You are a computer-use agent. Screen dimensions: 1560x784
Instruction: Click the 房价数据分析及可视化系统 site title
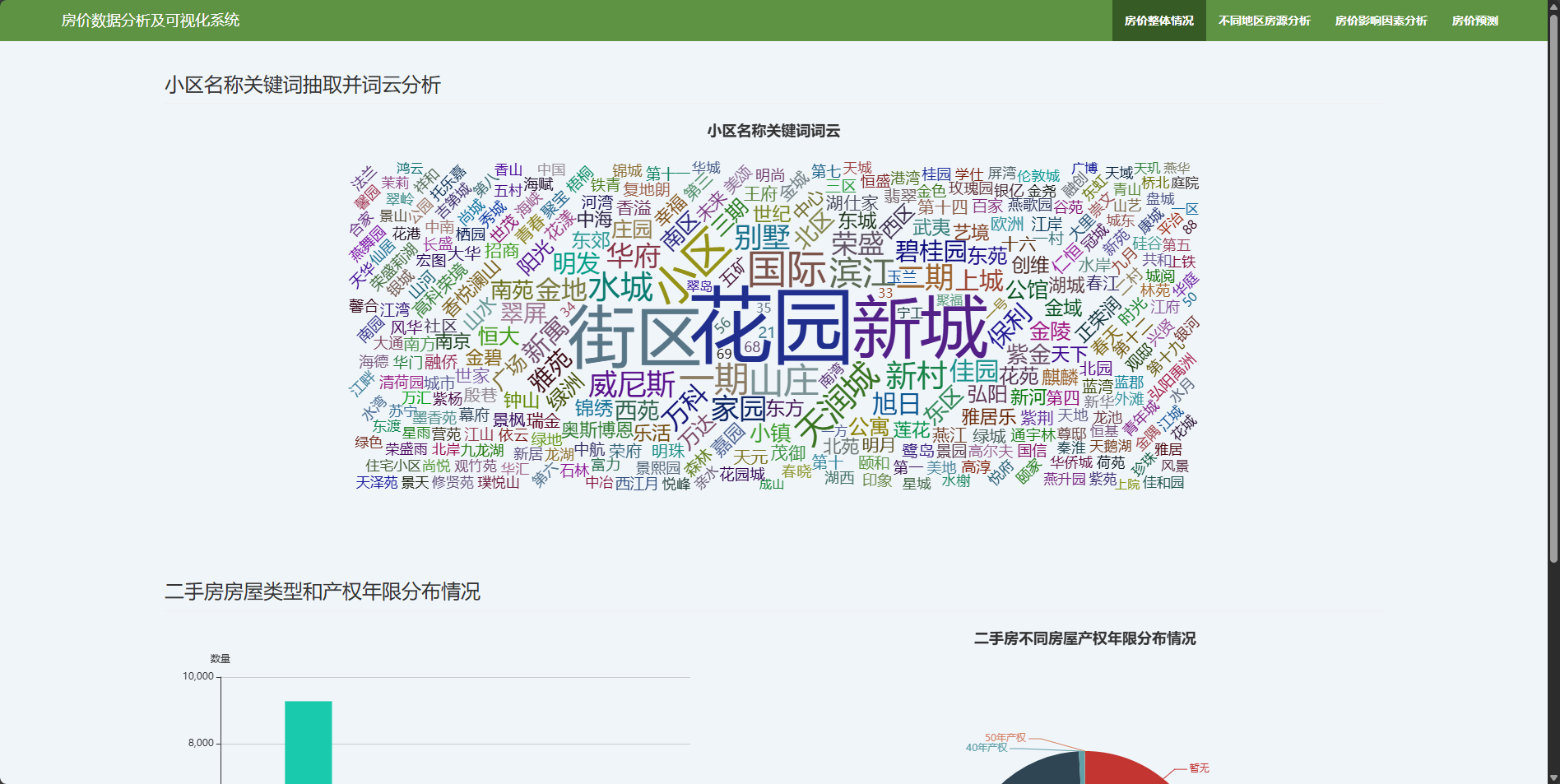[151, 21]
